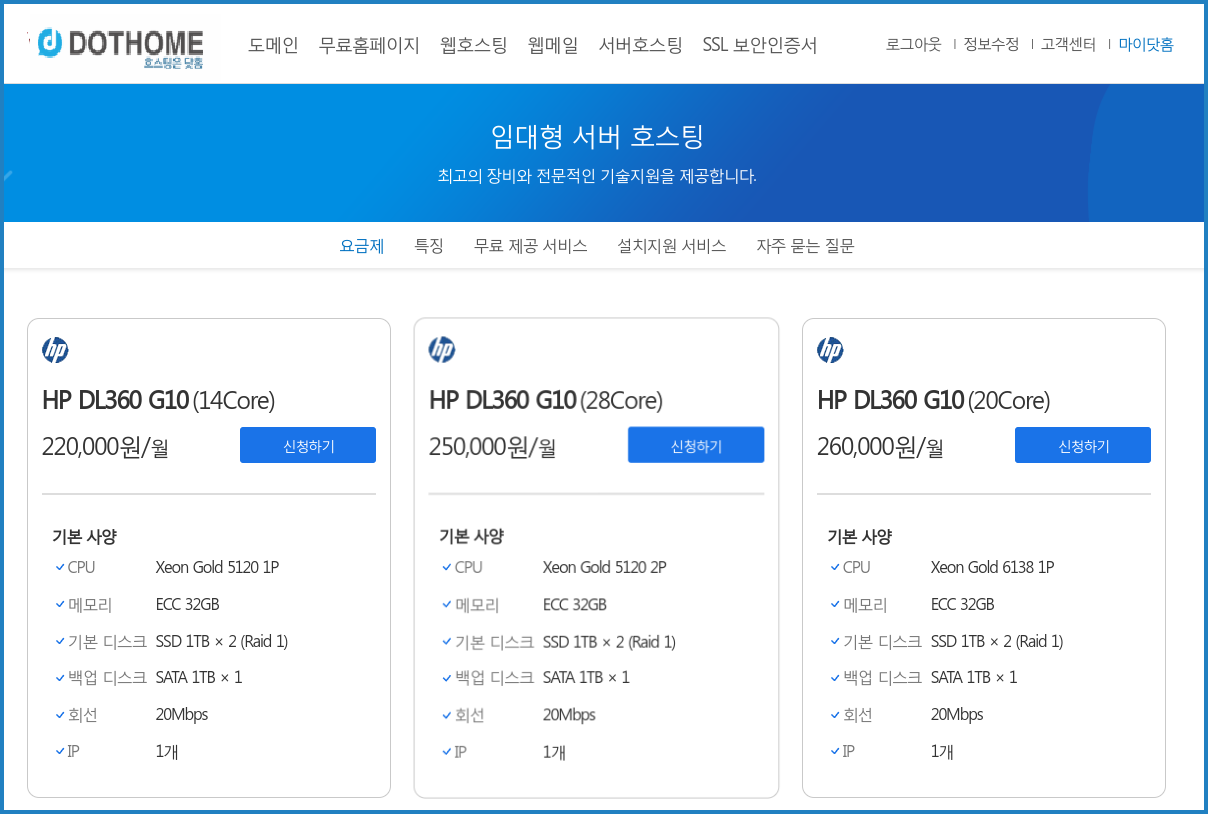This screenshot has height=814, width=1208.
Task: Click HP logo on the 28Core card
Action: [x=442, y=350]
